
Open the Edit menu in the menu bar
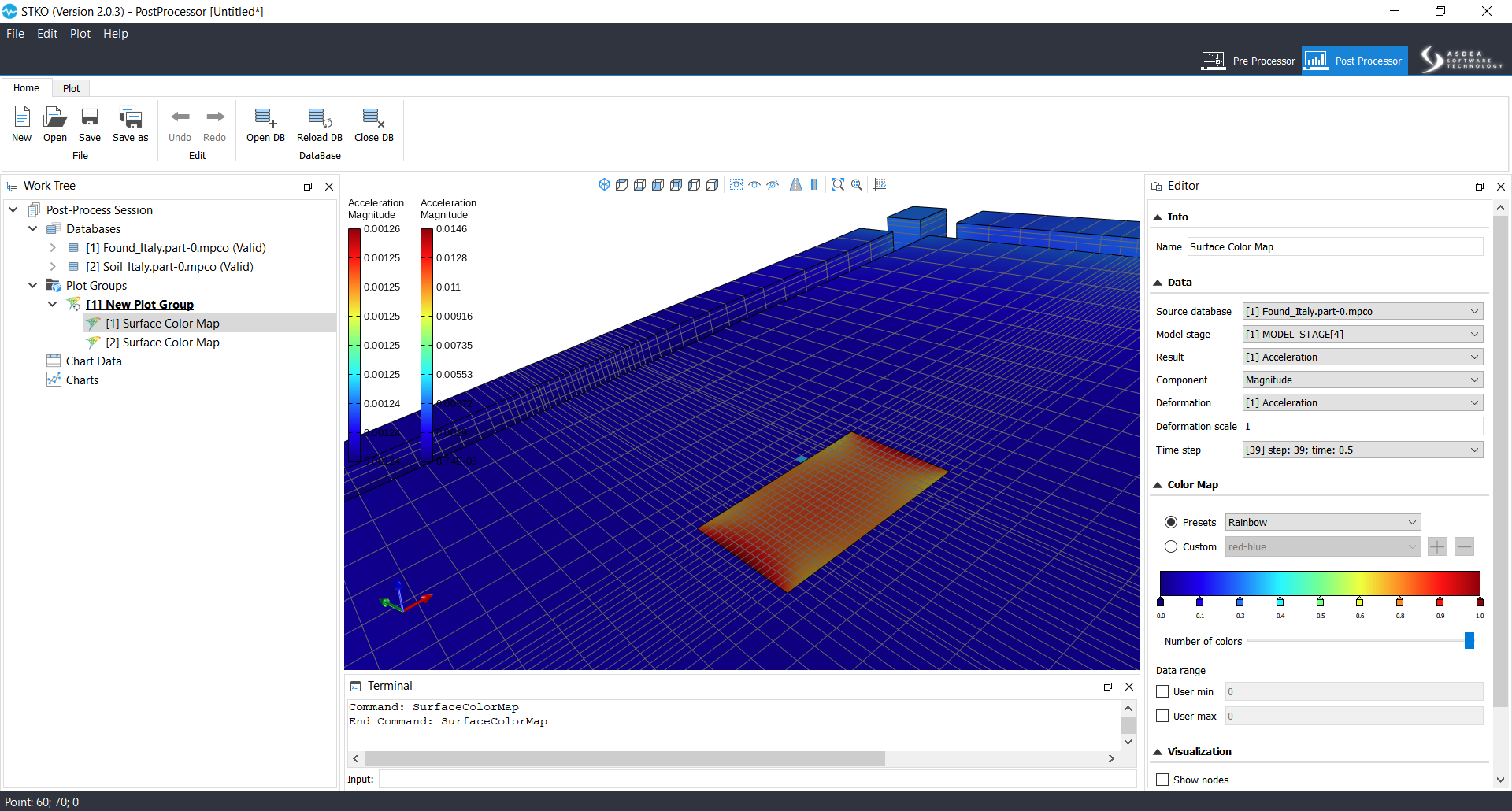tap(47, 34)
